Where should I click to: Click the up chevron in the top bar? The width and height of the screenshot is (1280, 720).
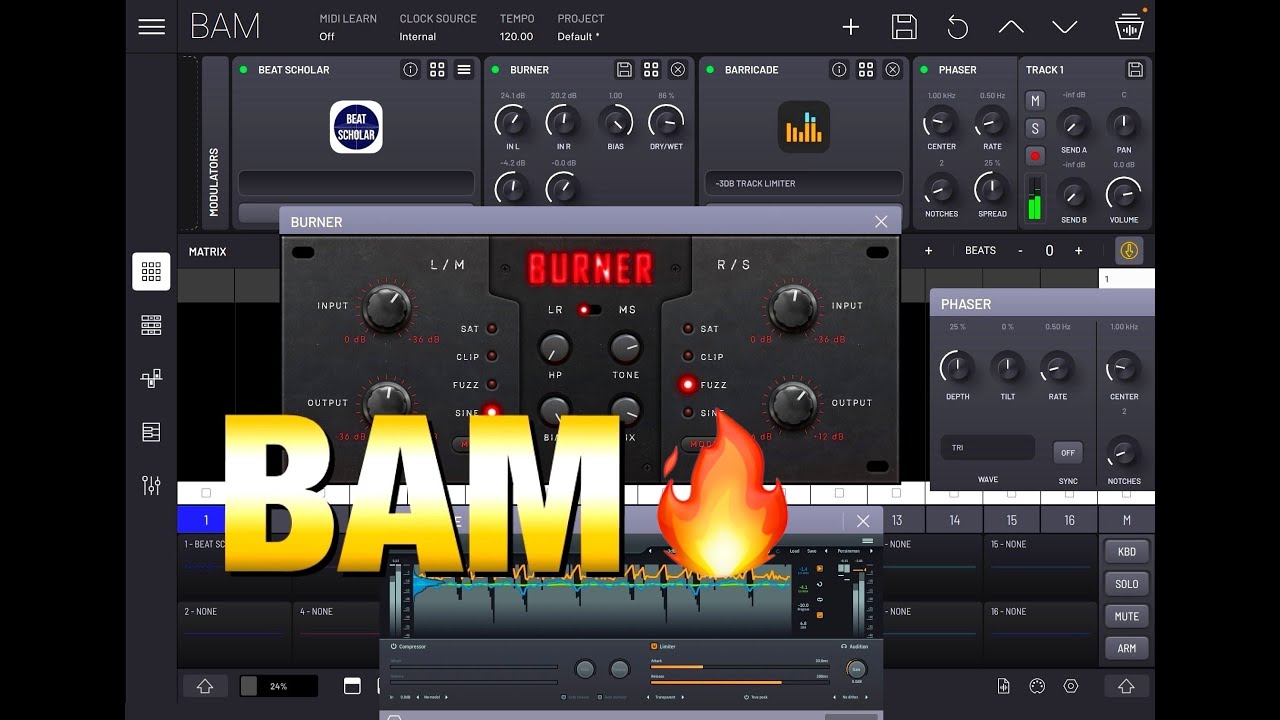(x=1011, y=27)
